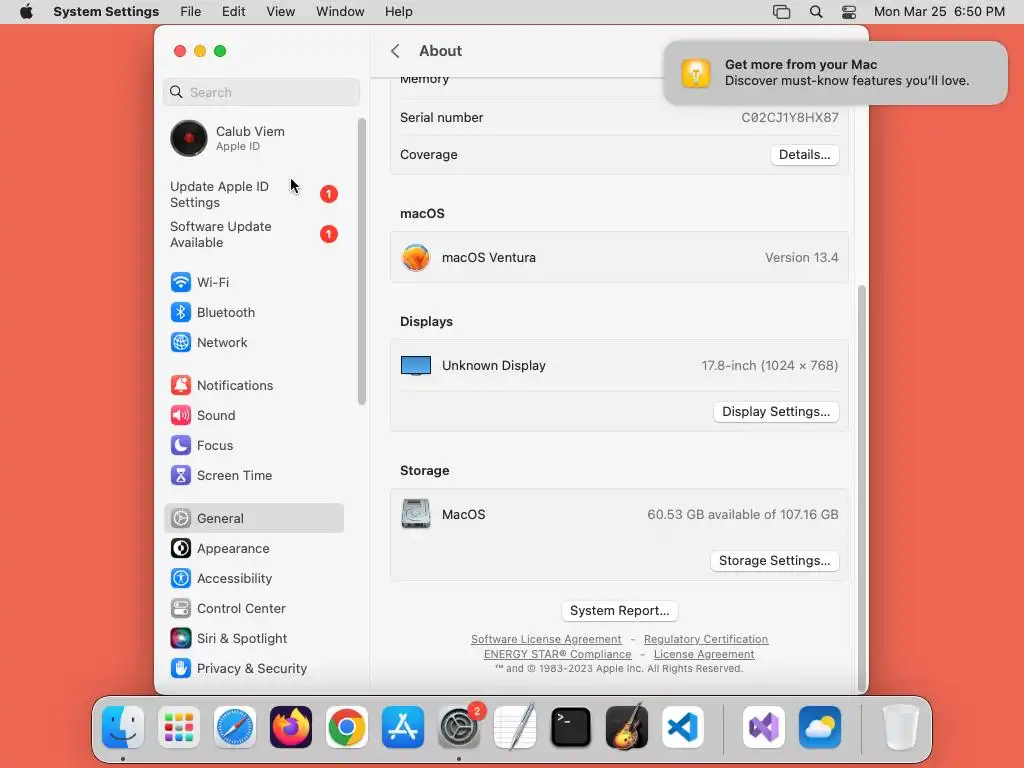Open Siri & Spotlight settings

(253, 639)
